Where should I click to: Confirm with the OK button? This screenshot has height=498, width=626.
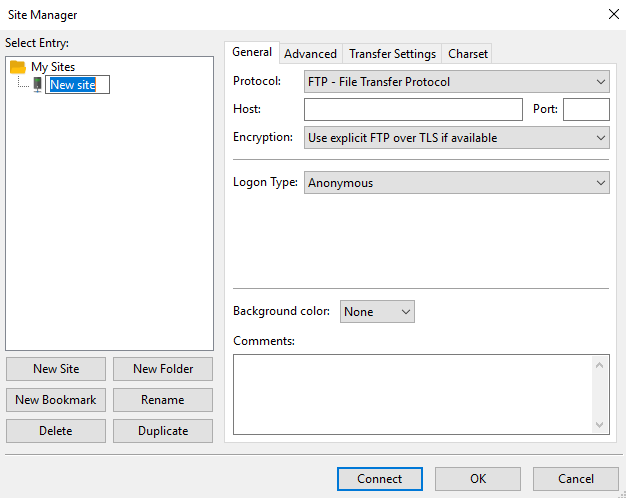478,479
